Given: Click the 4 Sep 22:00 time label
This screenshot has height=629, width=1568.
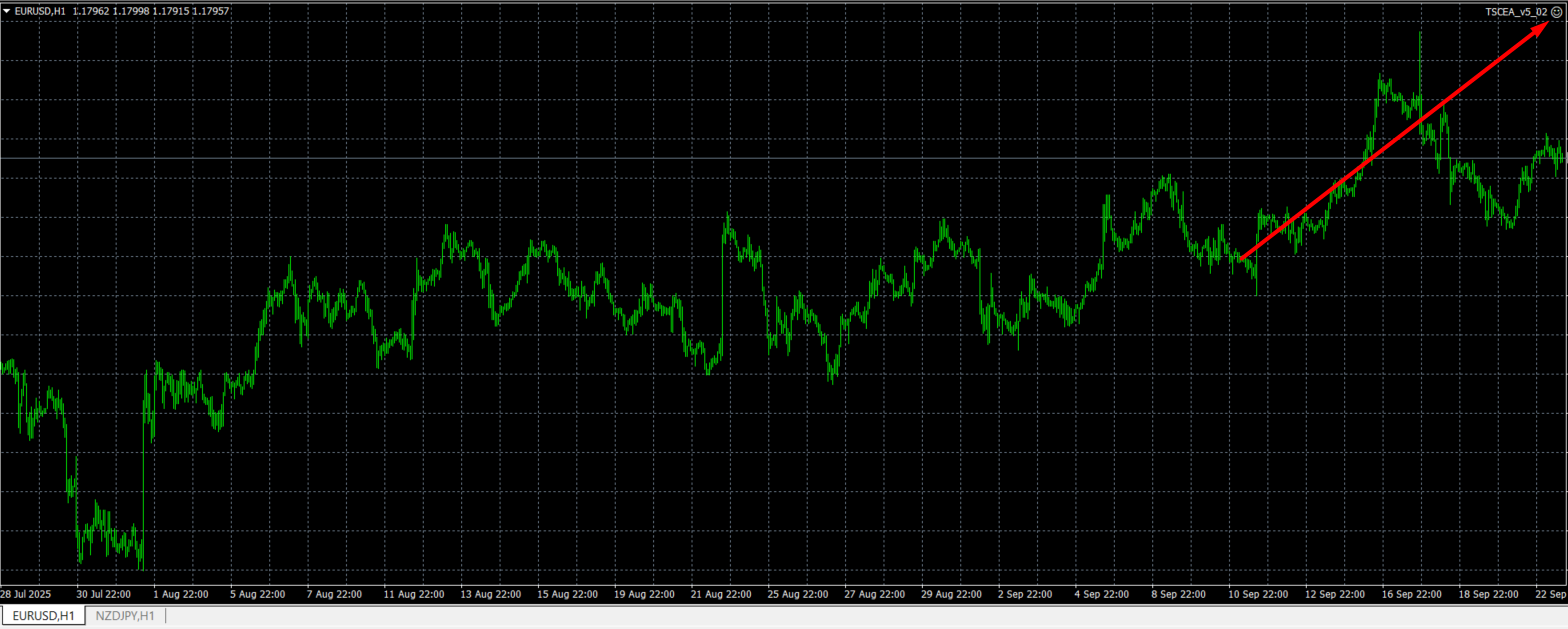Looking at the screenshot, I should pyautogui.click(x=1103, y=594).
